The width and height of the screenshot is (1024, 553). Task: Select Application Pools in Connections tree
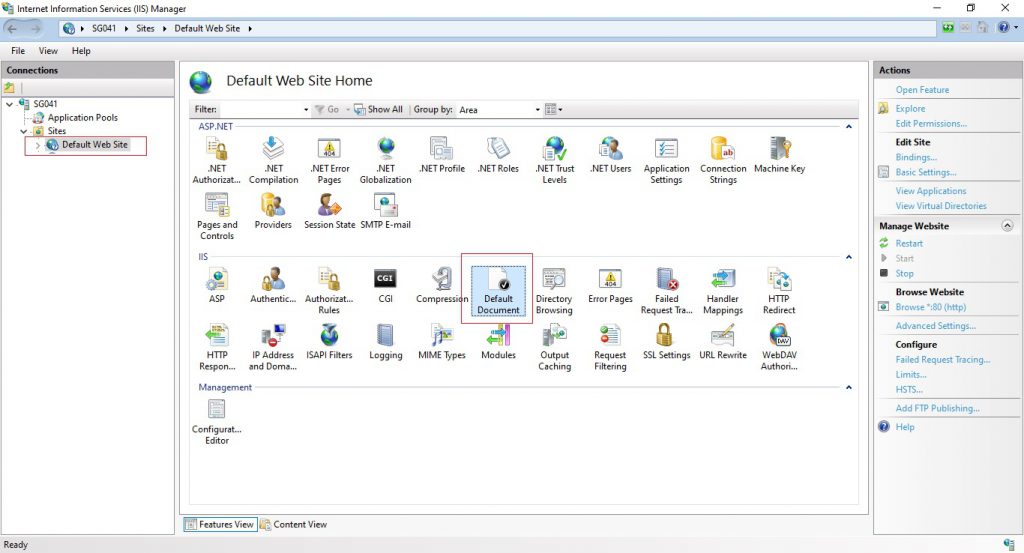click(x=82, y=118)
